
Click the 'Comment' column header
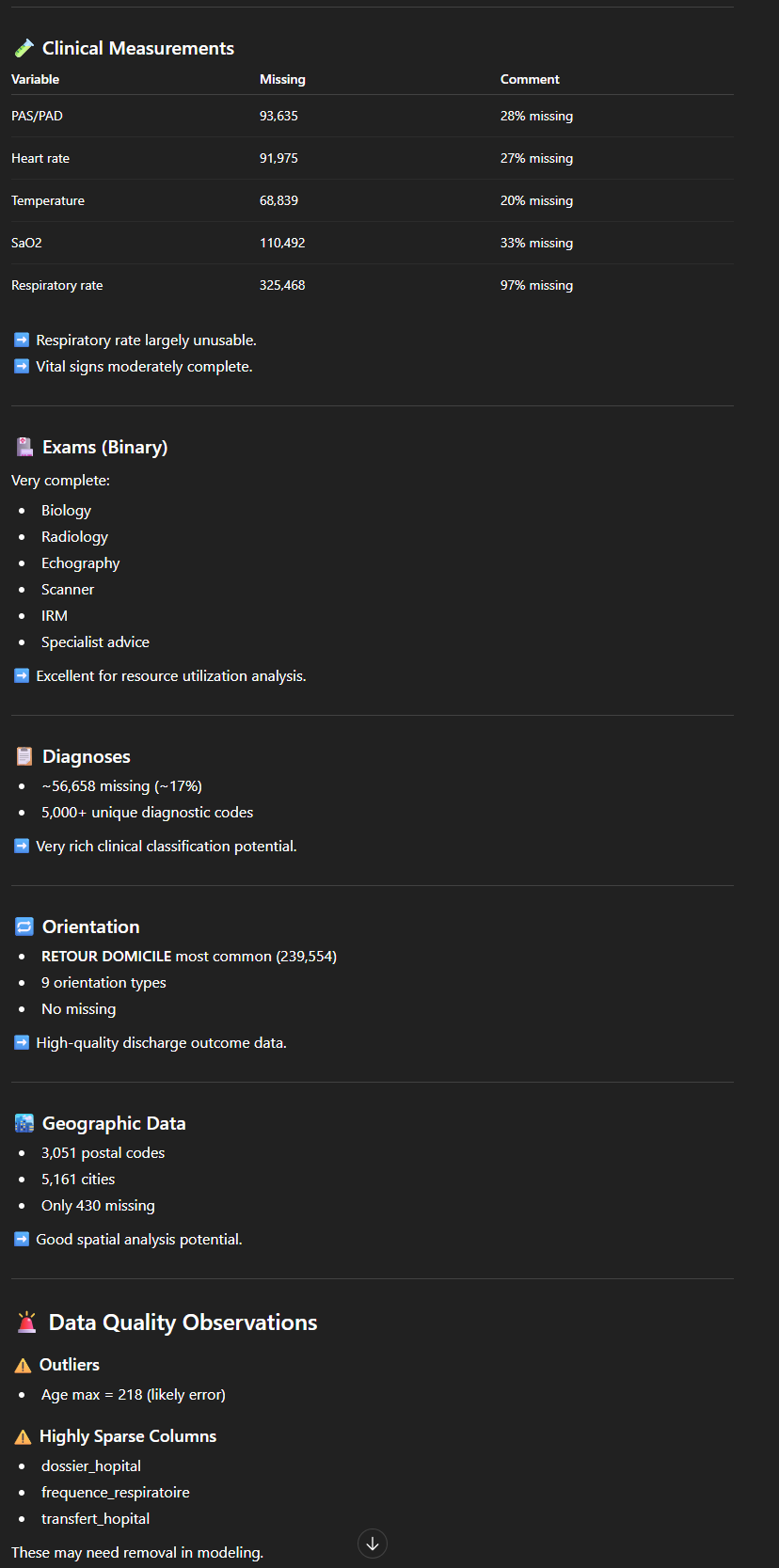pos(530,79)
